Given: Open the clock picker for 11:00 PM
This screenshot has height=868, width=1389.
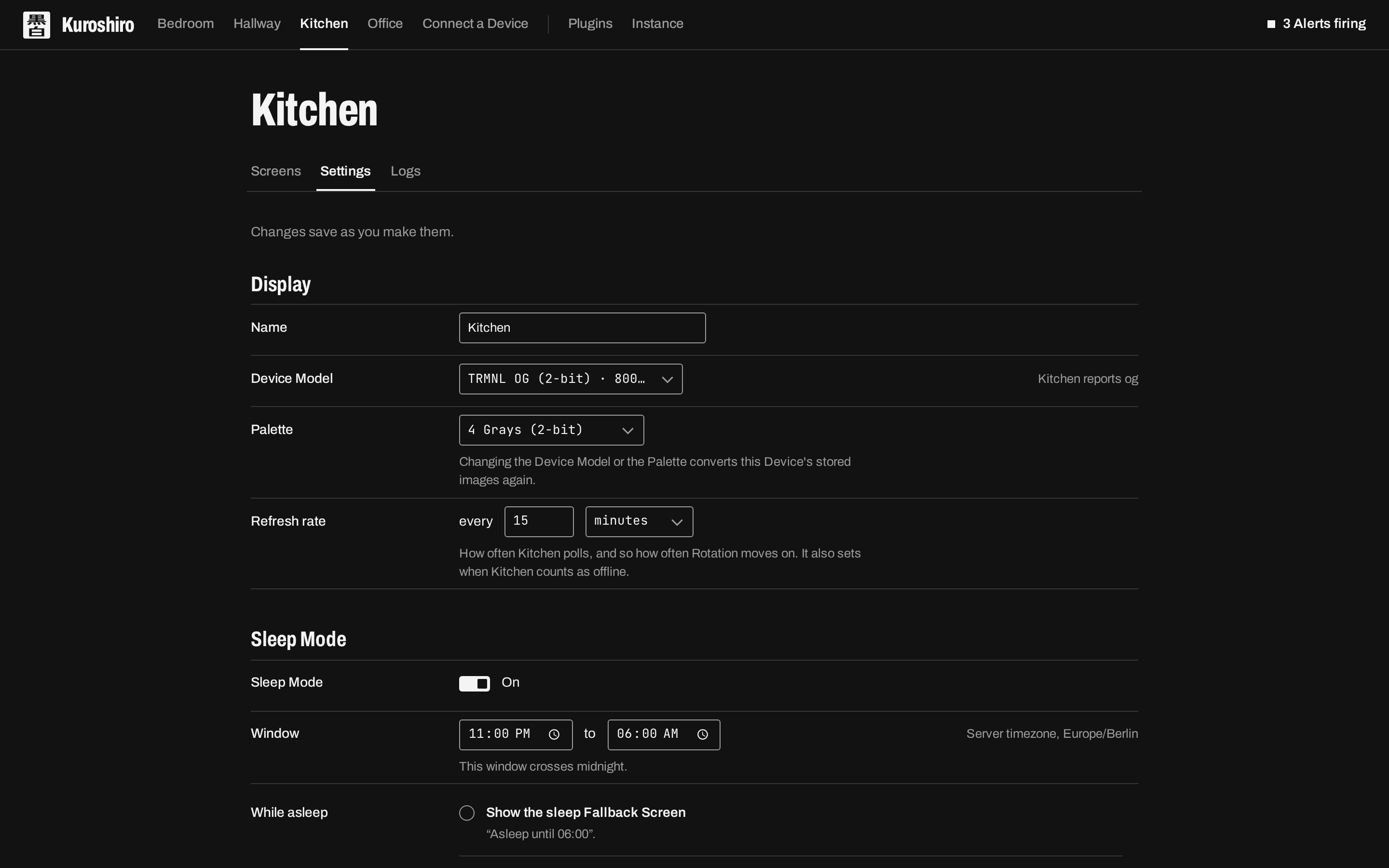Looking at the screenshot, I should tap(554, 734).
